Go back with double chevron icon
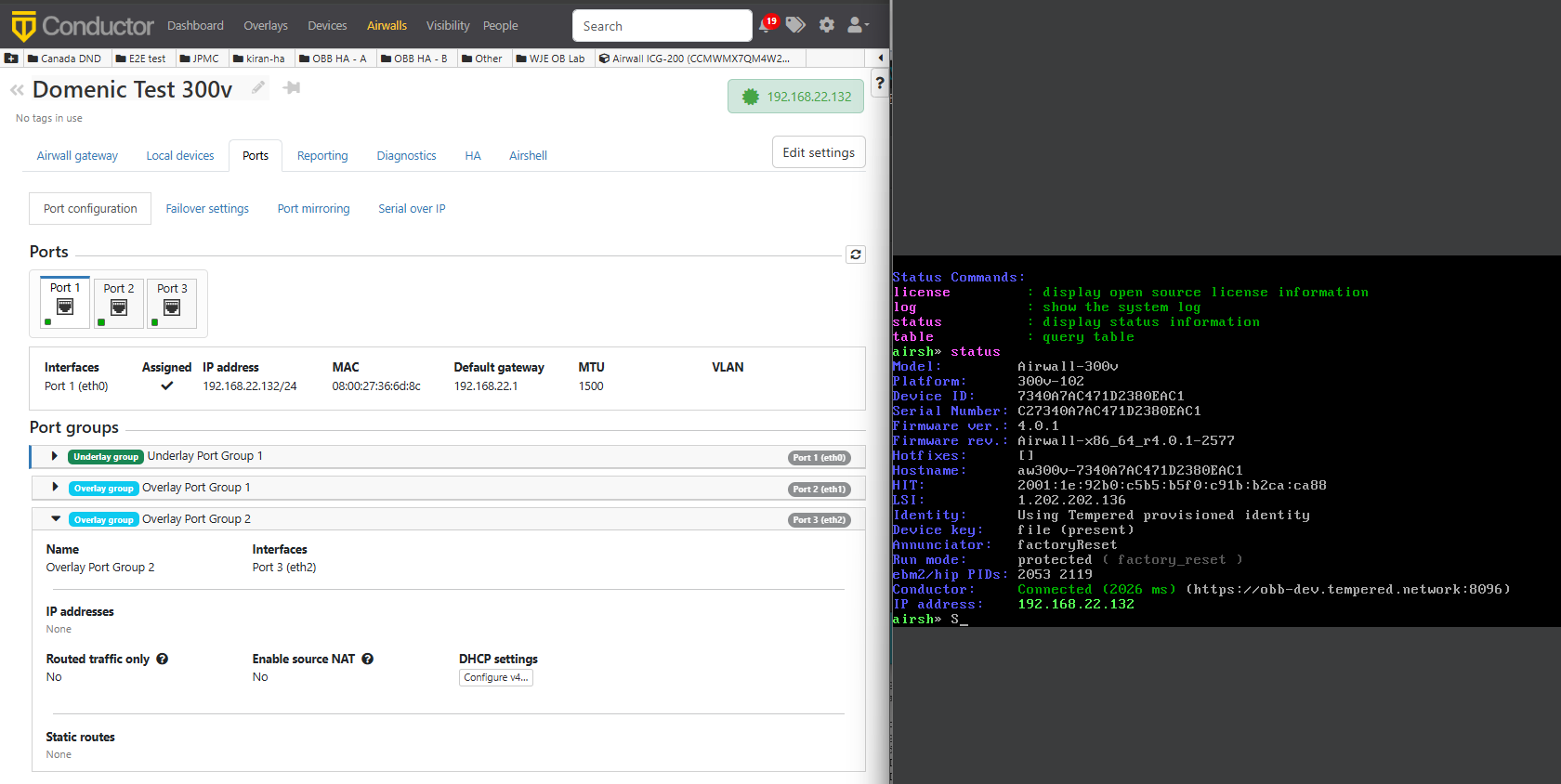This screenshot has width=1561, height=784. click(x=17, y=90)
